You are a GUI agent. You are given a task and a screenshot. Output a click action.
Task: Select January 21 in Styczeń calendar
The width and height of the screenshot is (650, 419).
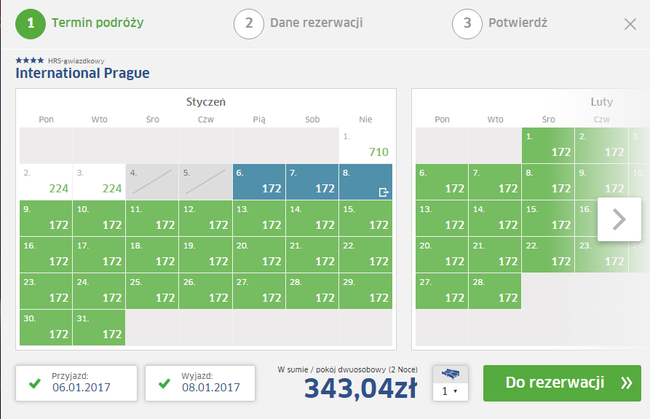point(312,255)
